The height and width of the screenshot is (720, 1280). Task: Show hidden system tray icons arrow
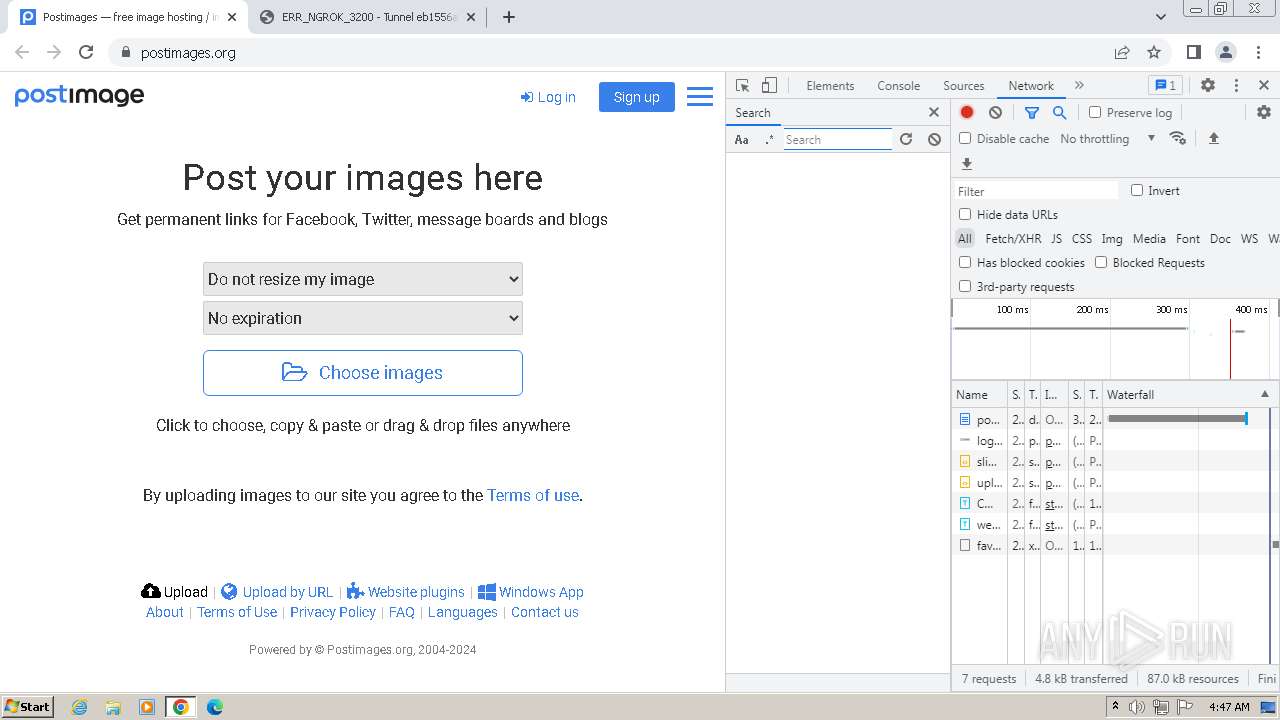(x=1115, y=707)
